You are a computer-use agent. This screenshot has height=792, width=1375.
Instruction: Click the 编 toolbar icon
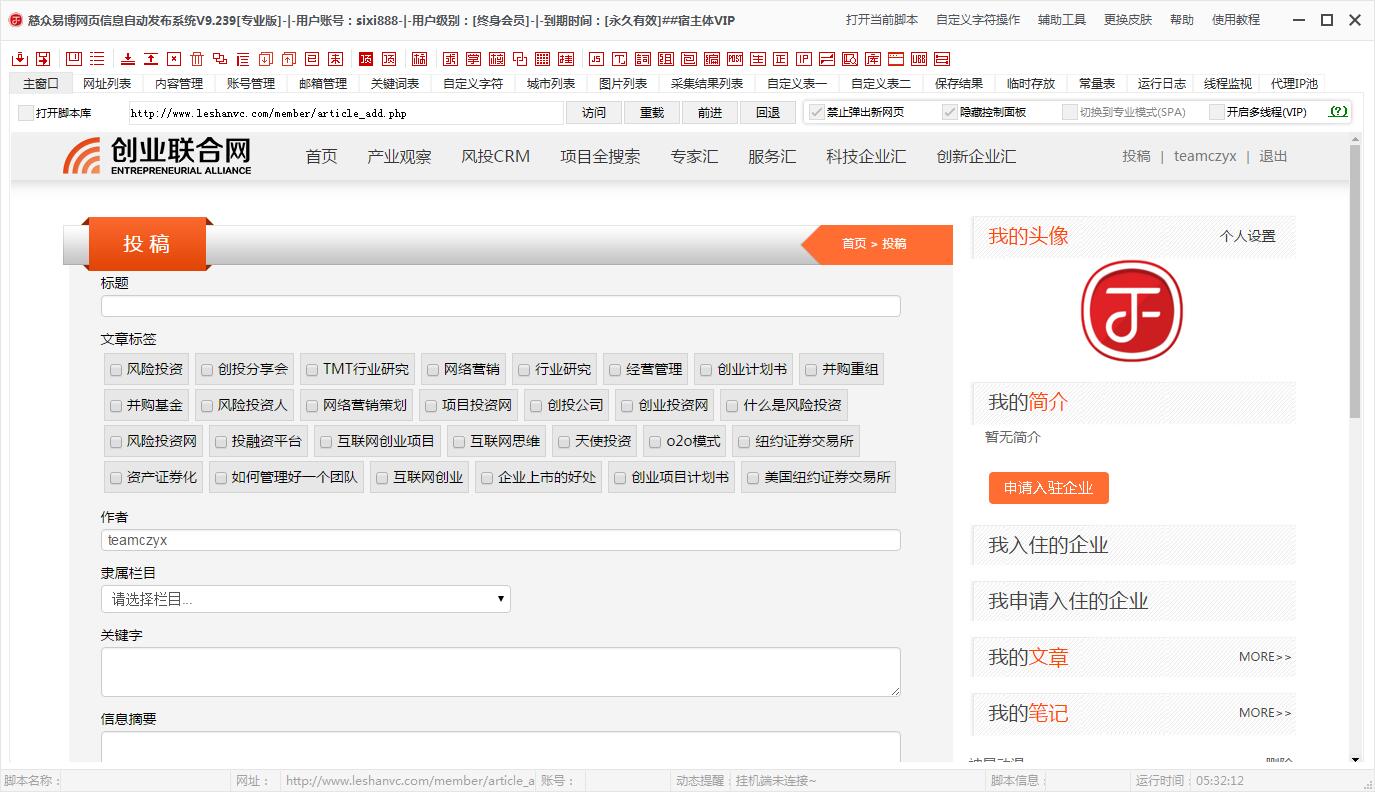coord(712,59)
